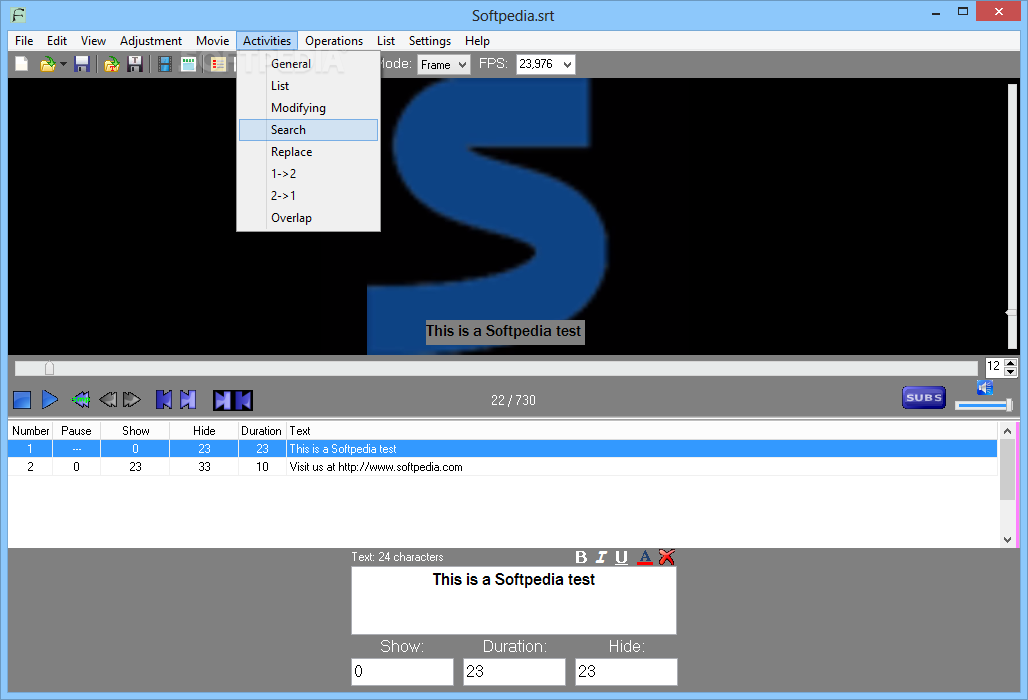Click the gray rewind double-arrow icon
The height and width of the screenshot is (700, 1028).
tap(108, 399)
